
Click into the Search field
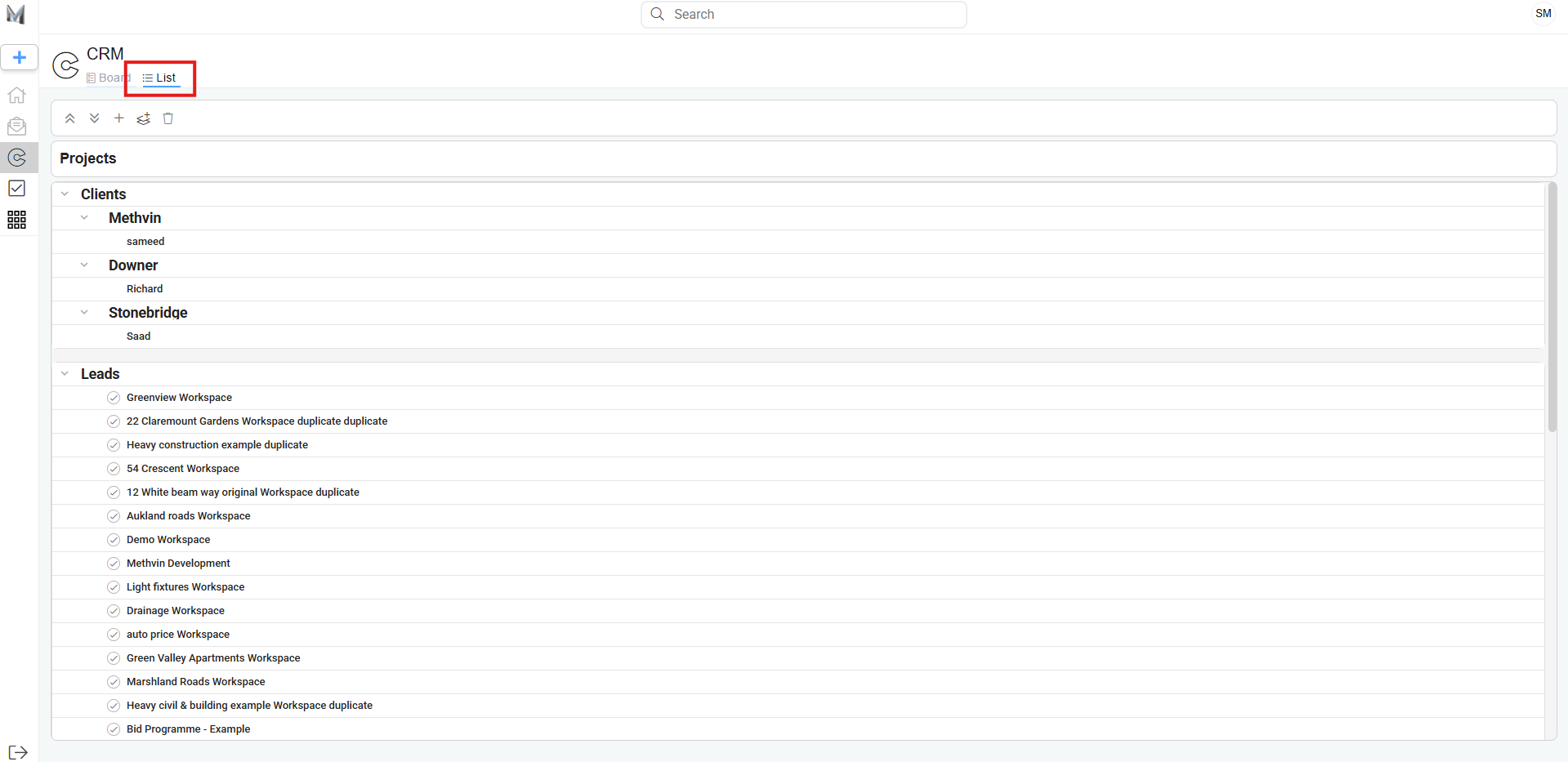[x=803, y=15]
